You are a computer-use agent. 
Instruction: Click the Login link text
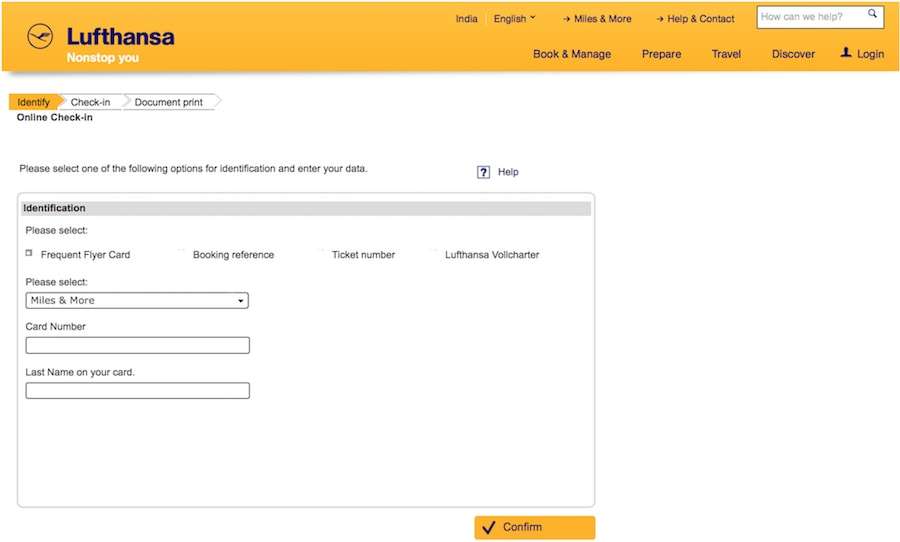coord(870,54)
